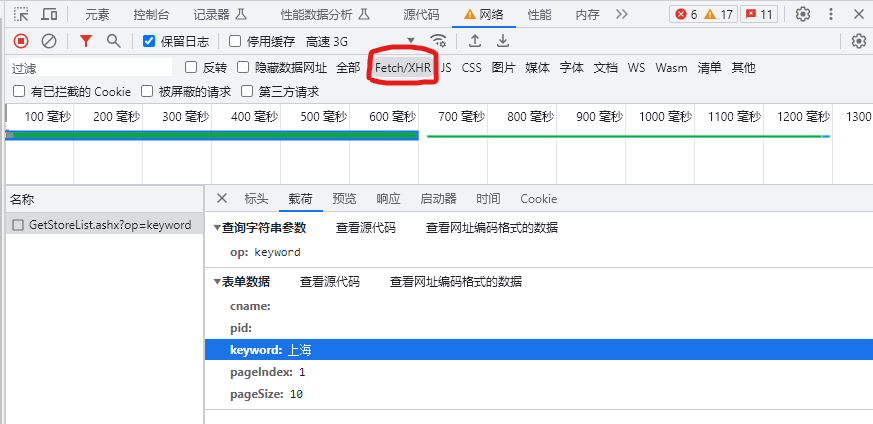The height and width of the screenshot is (424, 873).
Task: Open Network panel settings gear
Action: coord(859,41)
